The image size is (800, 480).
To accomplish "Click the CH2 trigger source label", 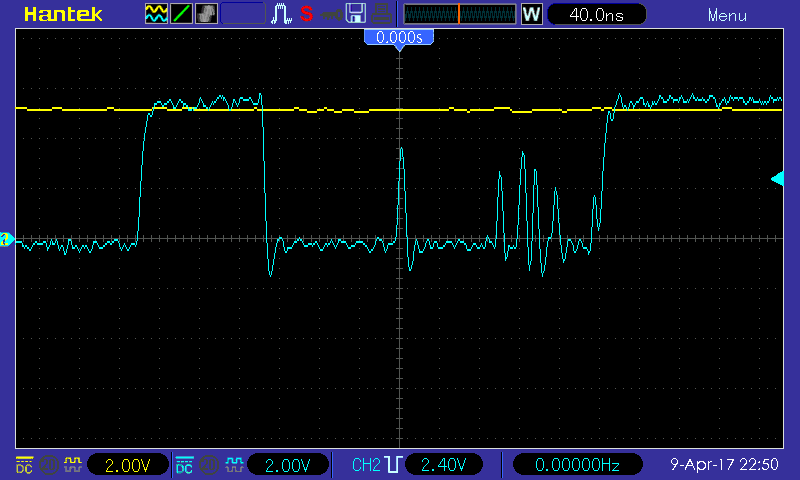I will (x=366, y=465).
